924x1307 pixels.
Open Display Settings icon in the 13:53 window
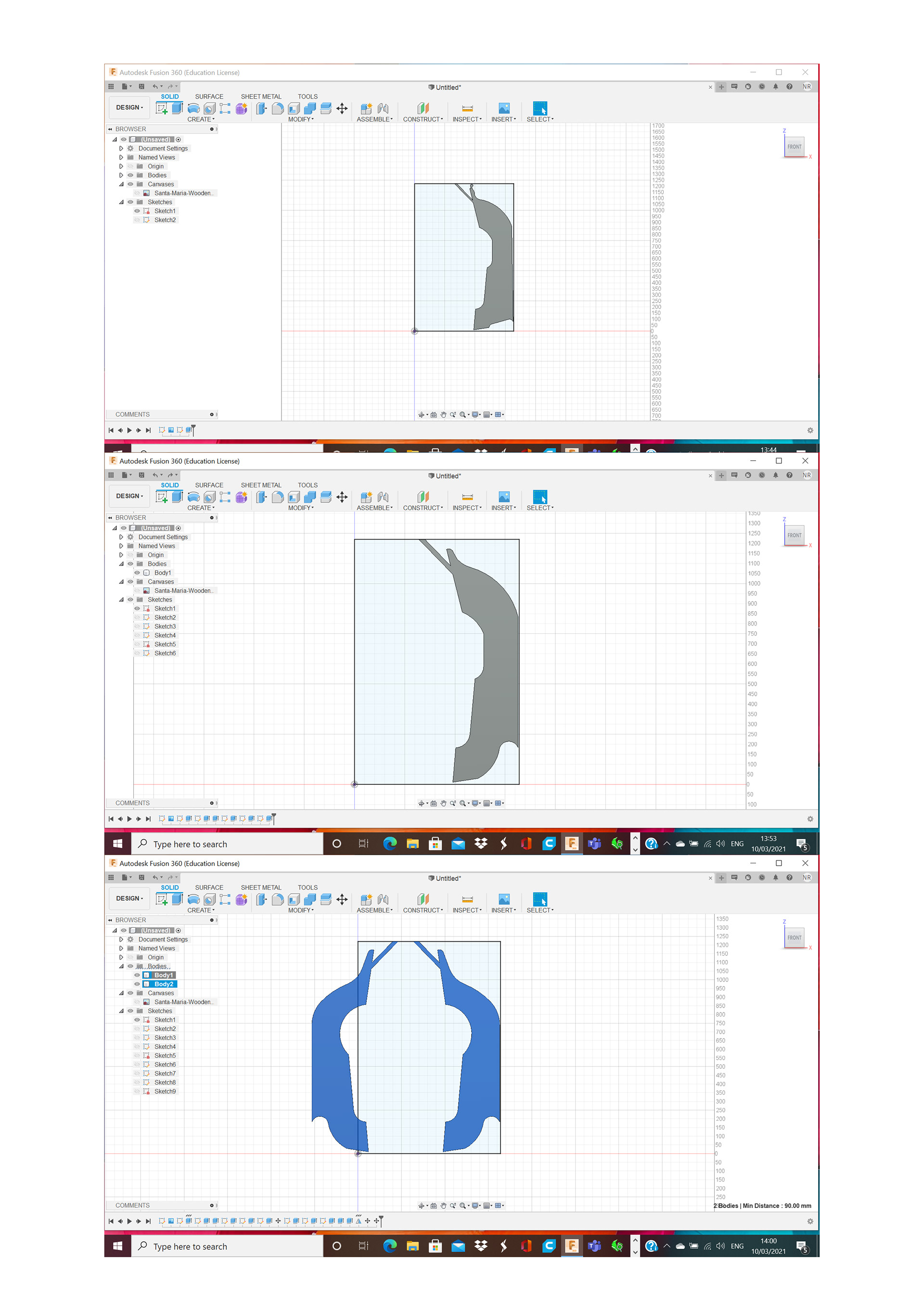pyautogui.click(x=475, y=803)
